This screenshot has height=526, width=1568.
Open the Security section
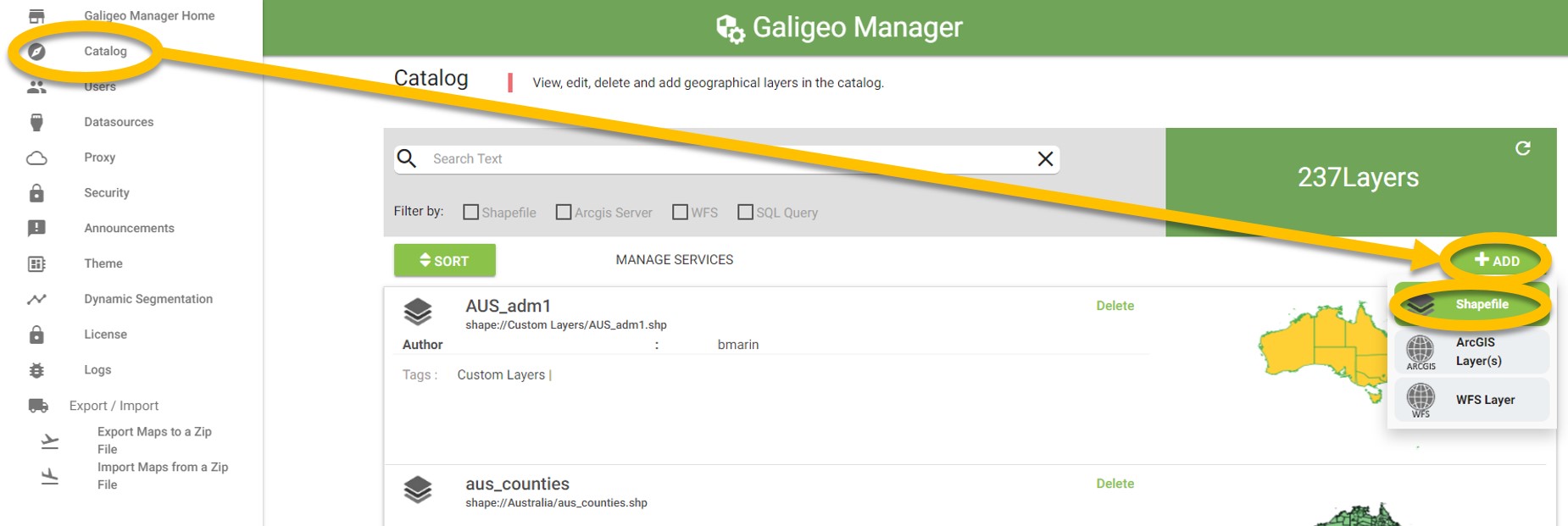pos(107,193)
